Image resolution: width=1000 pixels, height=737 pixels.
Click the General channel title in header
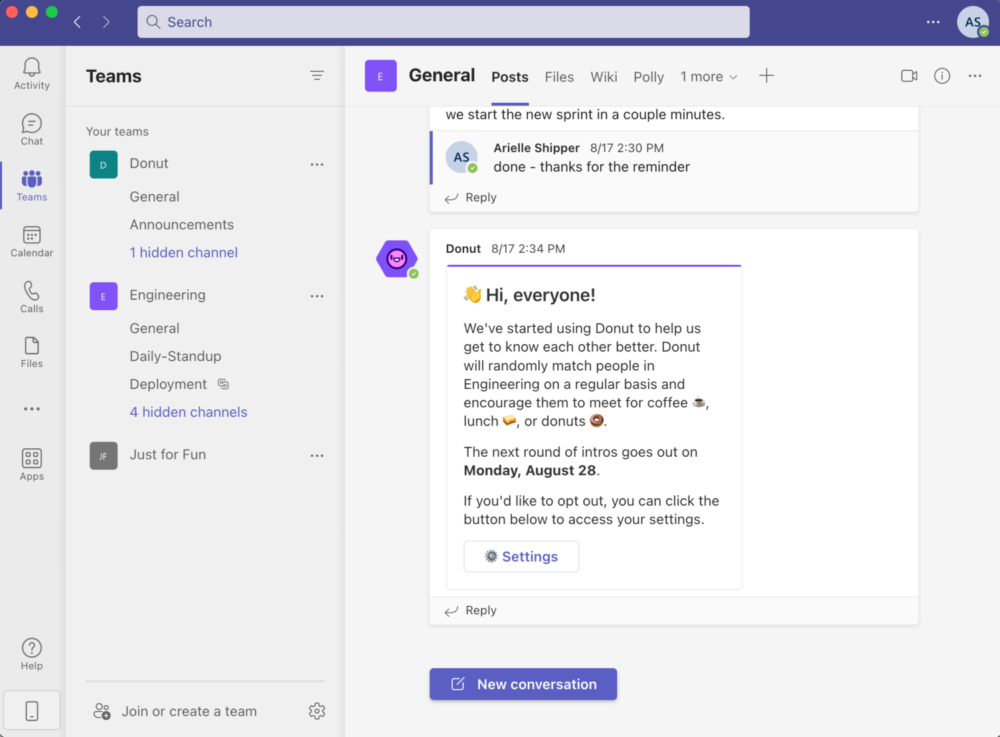click(442, 75)
